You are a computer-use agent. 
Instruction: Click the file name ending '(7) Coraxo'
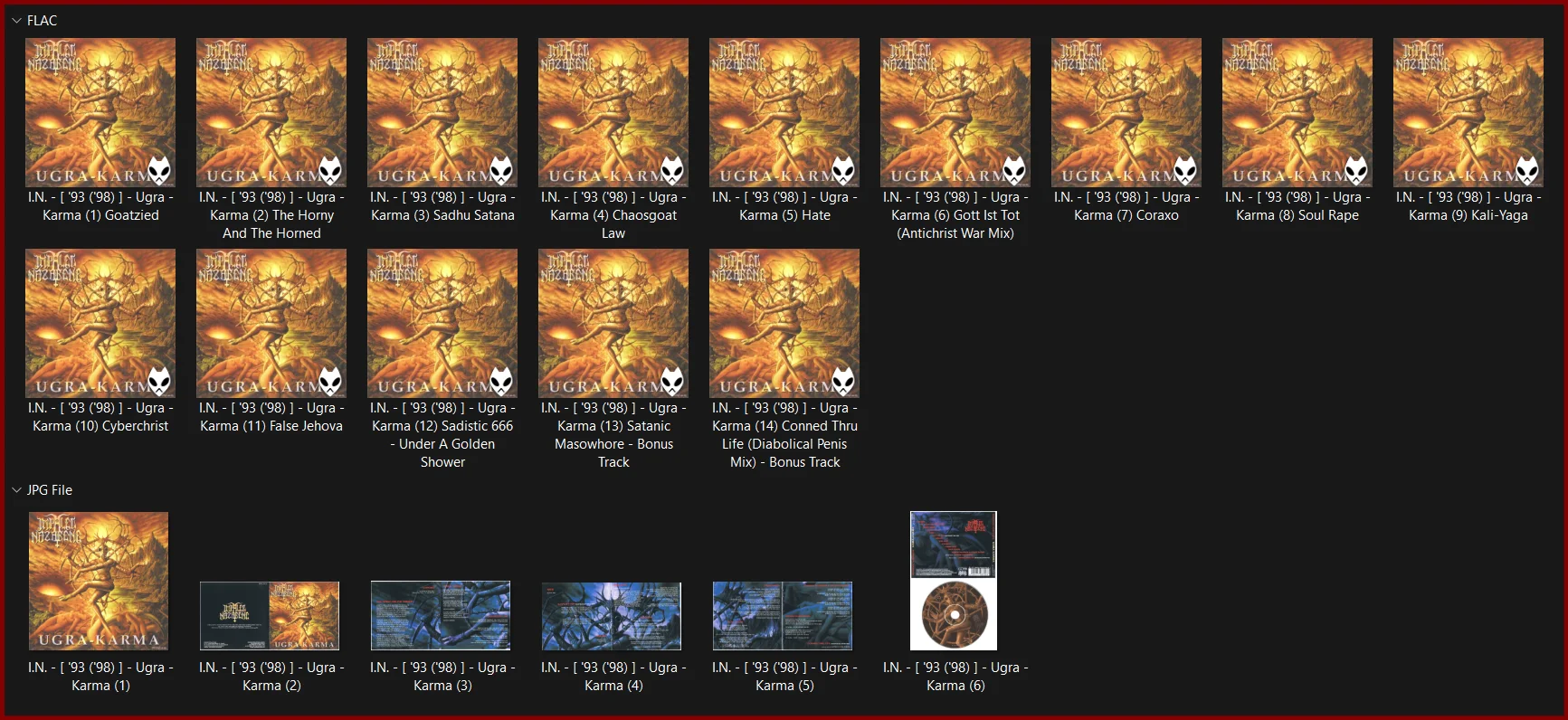[x=1126, y=206]
